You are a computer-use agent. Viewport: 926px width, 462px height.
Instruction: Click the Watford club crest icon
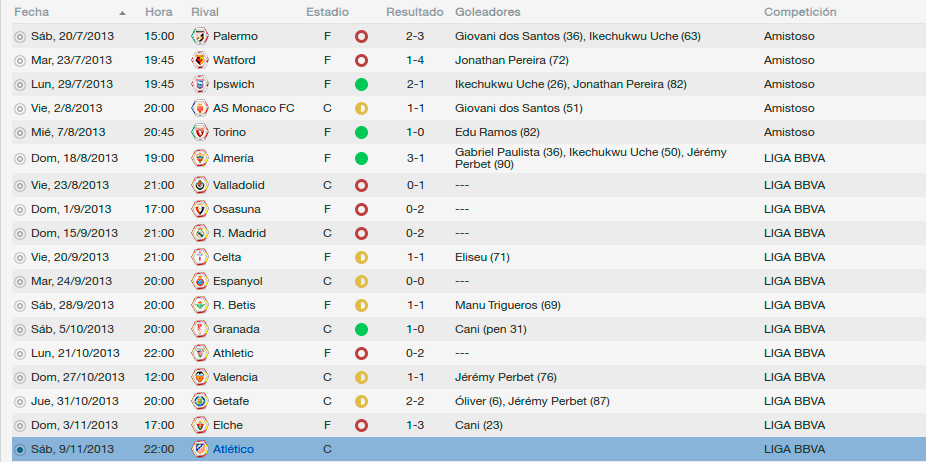200,60
